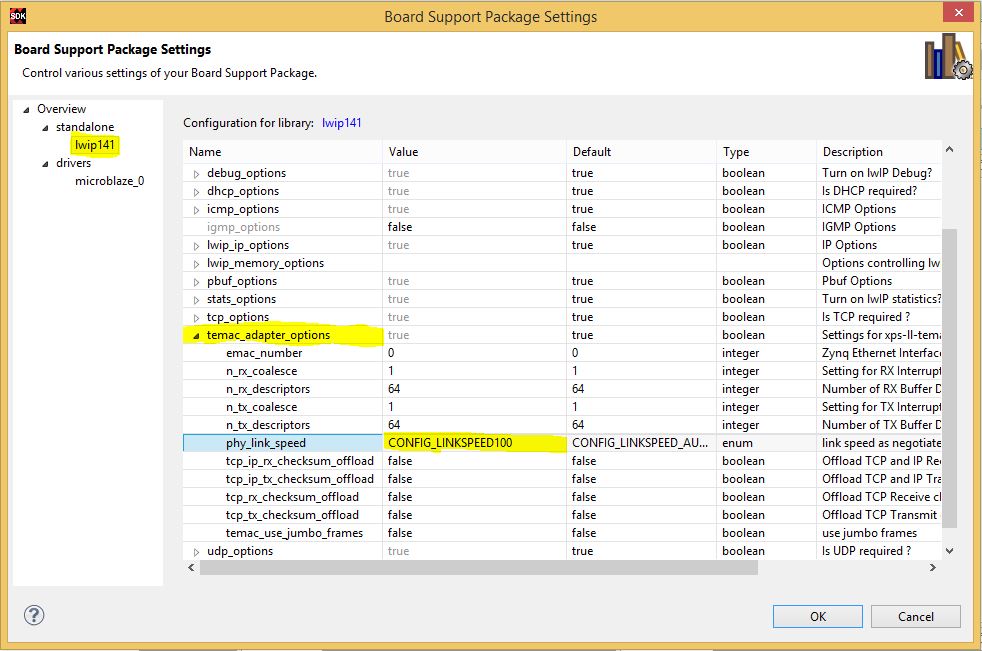Click the phy_link_speed row name
Viewport: 982px width, 651px height.
point(266,443)
